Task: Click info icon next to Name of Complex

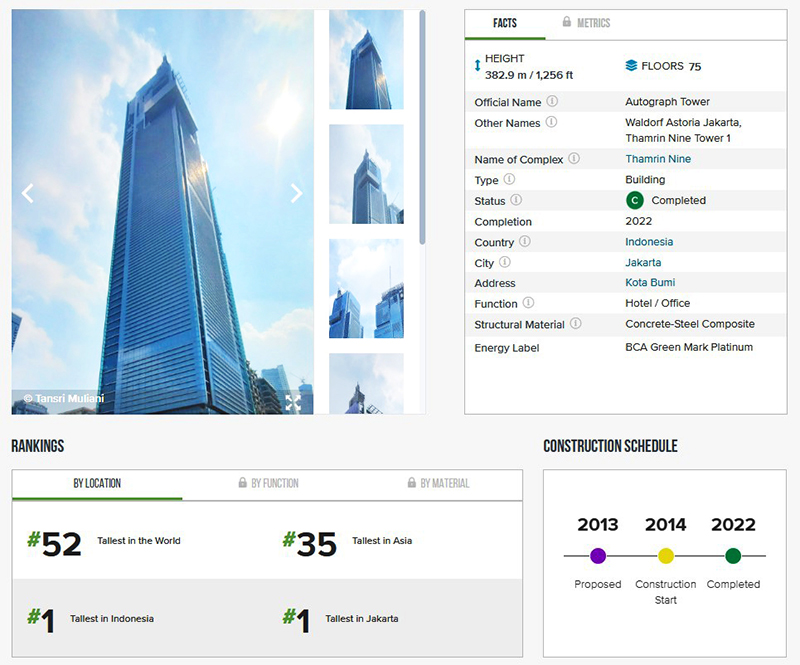Action: 574,159
